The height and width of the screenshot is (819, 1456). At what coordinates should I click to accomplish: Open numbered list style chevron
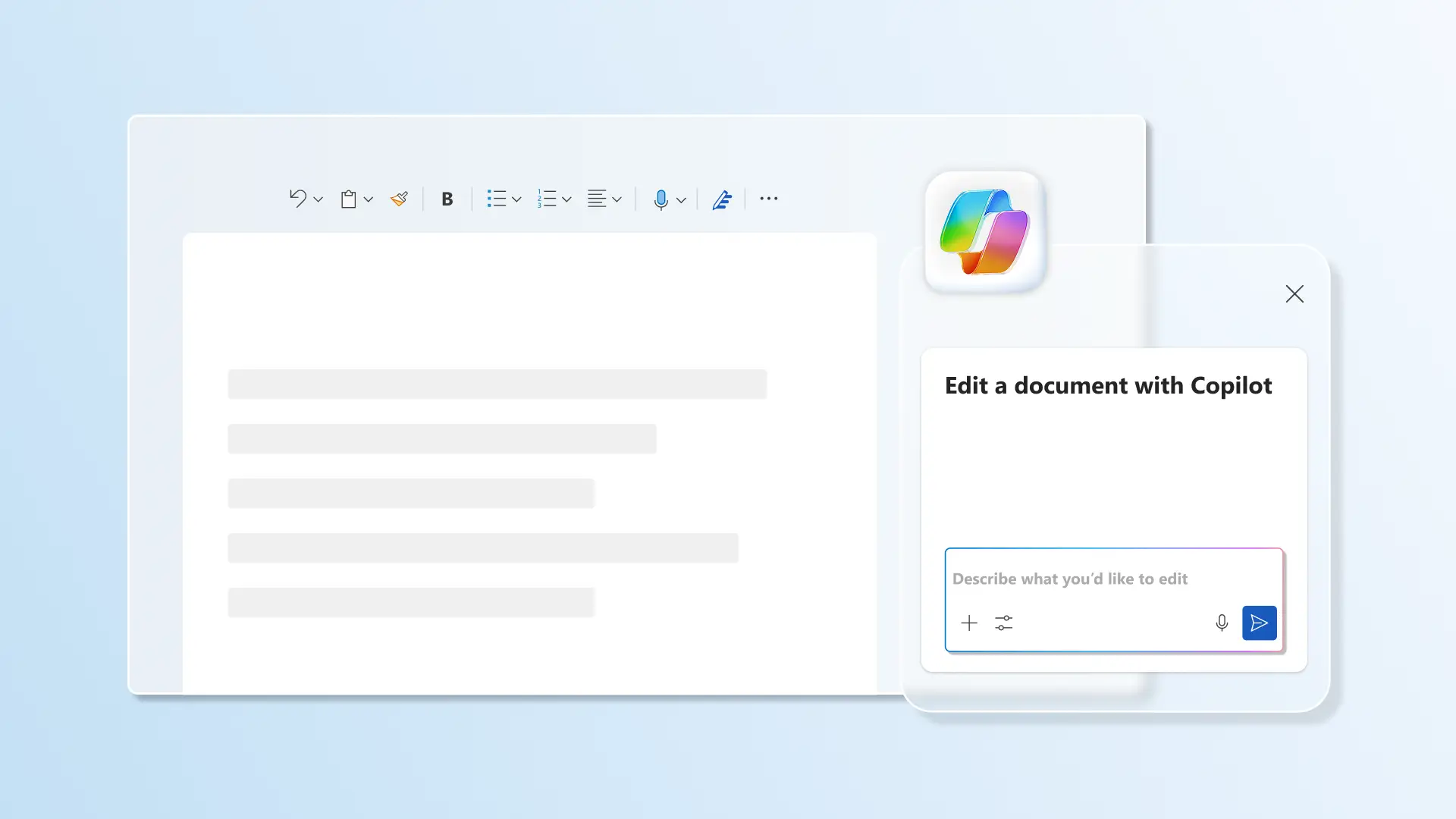[x=566, y=199]
